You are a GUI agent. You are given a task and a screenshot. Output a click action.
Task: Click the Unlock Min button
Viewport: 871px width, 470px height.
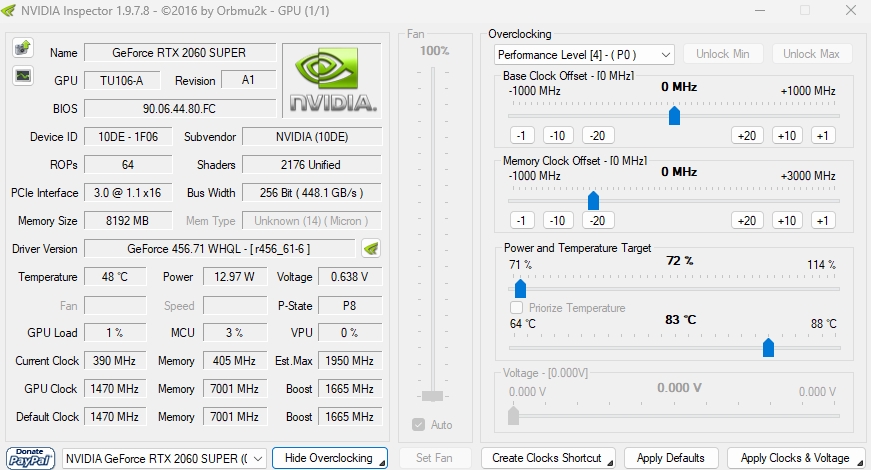click(x=723, y=54)
